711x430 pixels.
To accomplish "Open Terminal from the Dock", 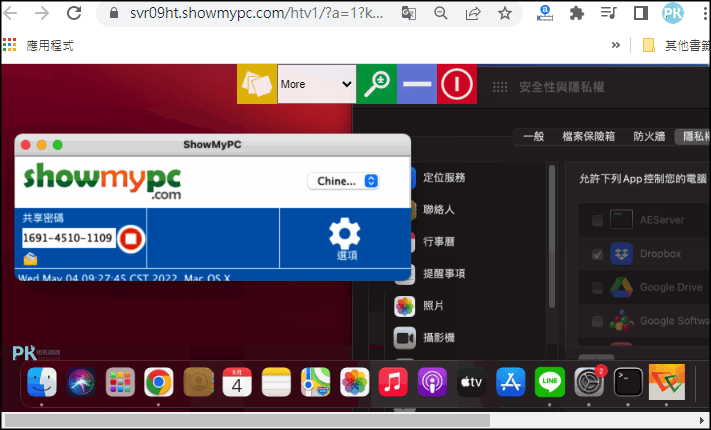I will pyautogui.click(x=628, y=382).
